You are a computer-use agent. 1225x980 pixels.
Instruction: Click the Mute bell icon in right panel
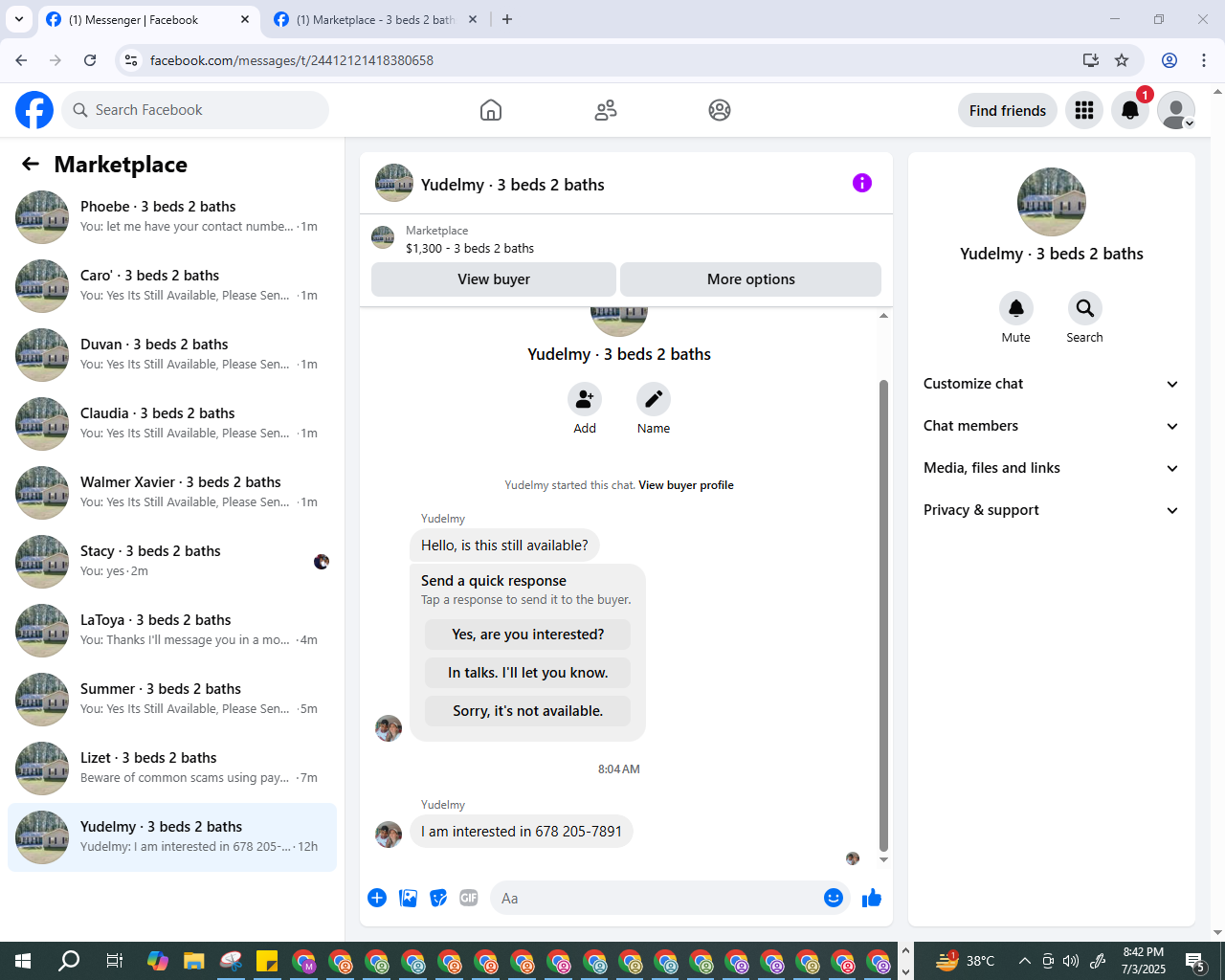pos(1016,308)
